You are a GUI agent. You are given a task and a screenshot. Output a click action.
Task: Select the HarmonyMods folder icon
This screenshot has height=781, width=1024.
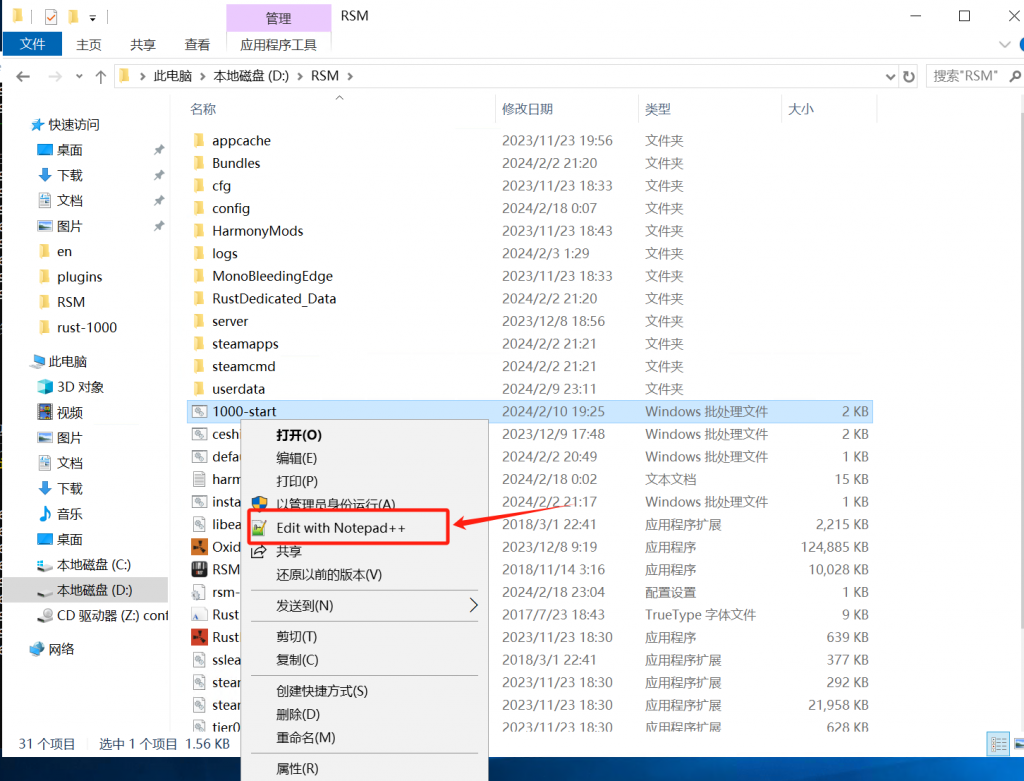coord(199,231)
